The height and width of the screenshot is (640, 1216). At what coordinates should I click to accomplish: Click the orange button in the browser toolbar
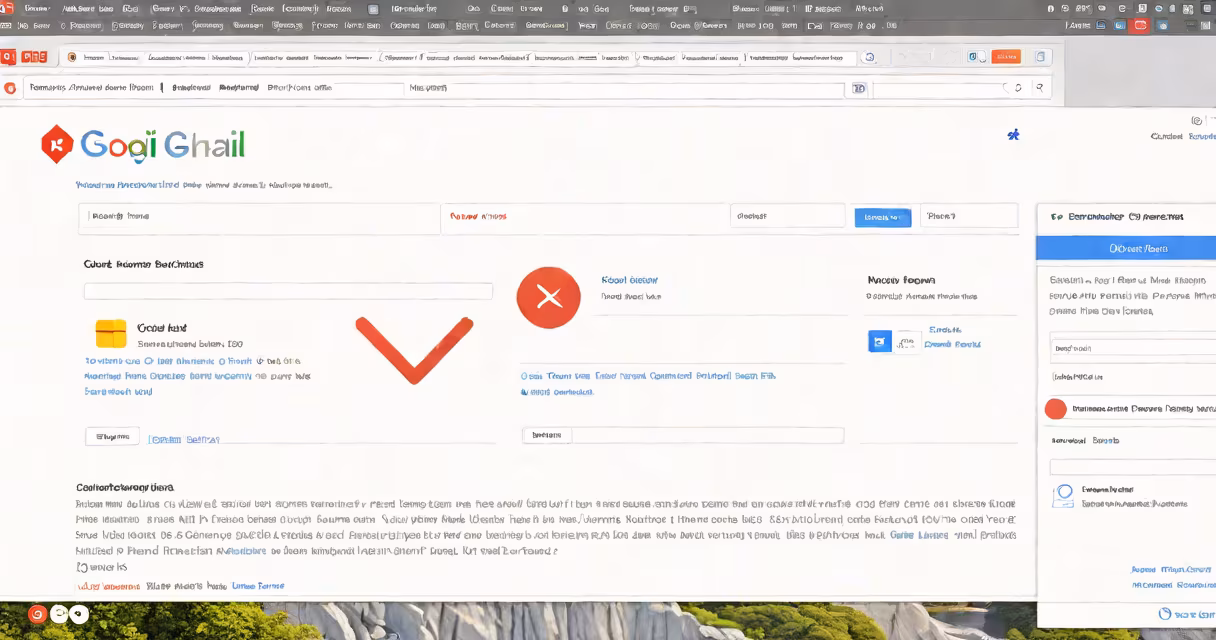(x=1005, y=57)
